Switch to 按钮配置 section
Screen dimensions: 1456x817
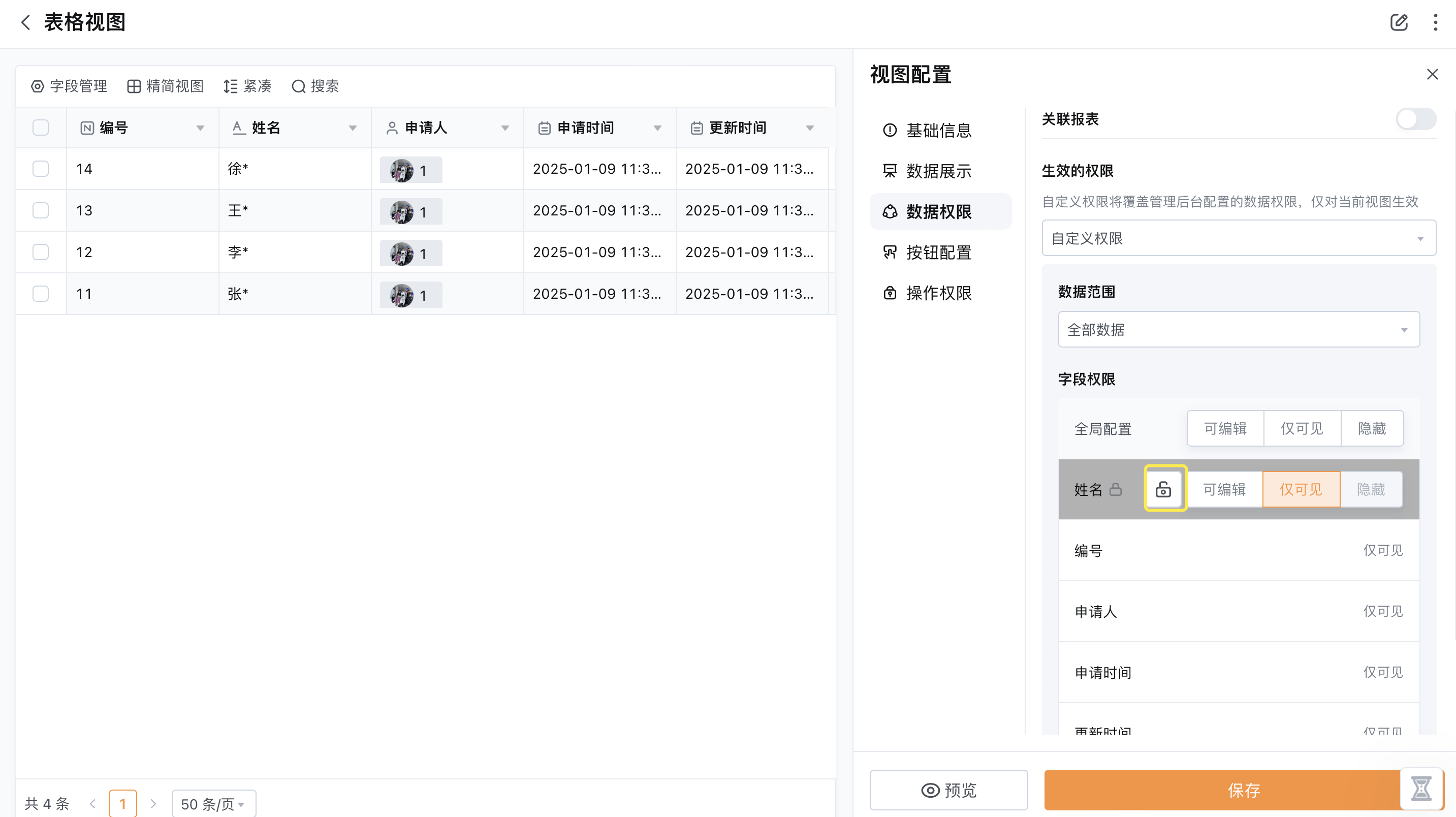(x=940, y=252)
